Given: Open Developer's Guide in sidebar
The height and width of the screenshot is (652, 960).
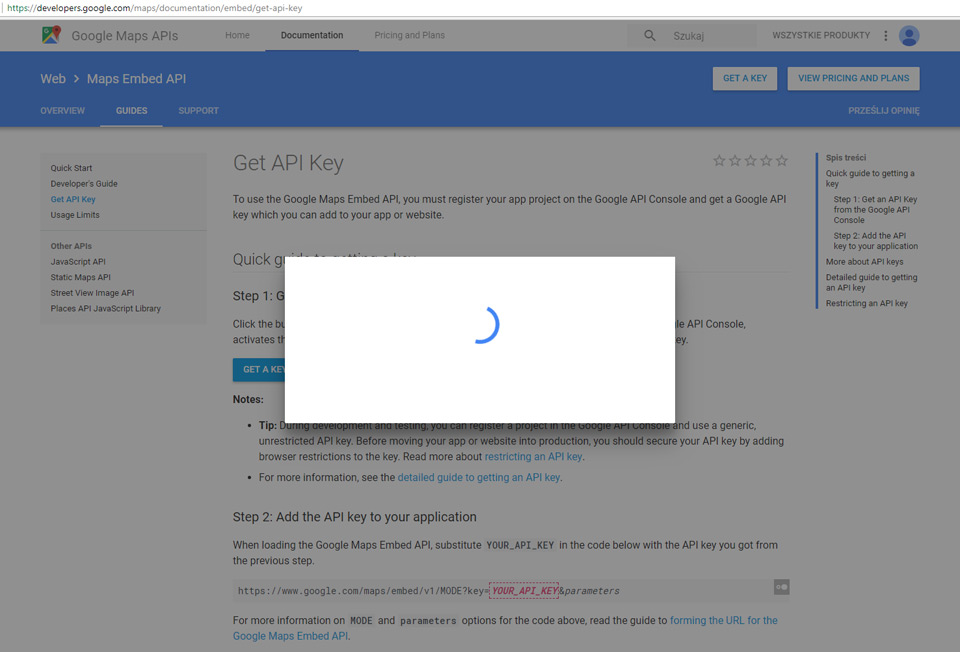Looking at the screenshot, I should [84, 184].
